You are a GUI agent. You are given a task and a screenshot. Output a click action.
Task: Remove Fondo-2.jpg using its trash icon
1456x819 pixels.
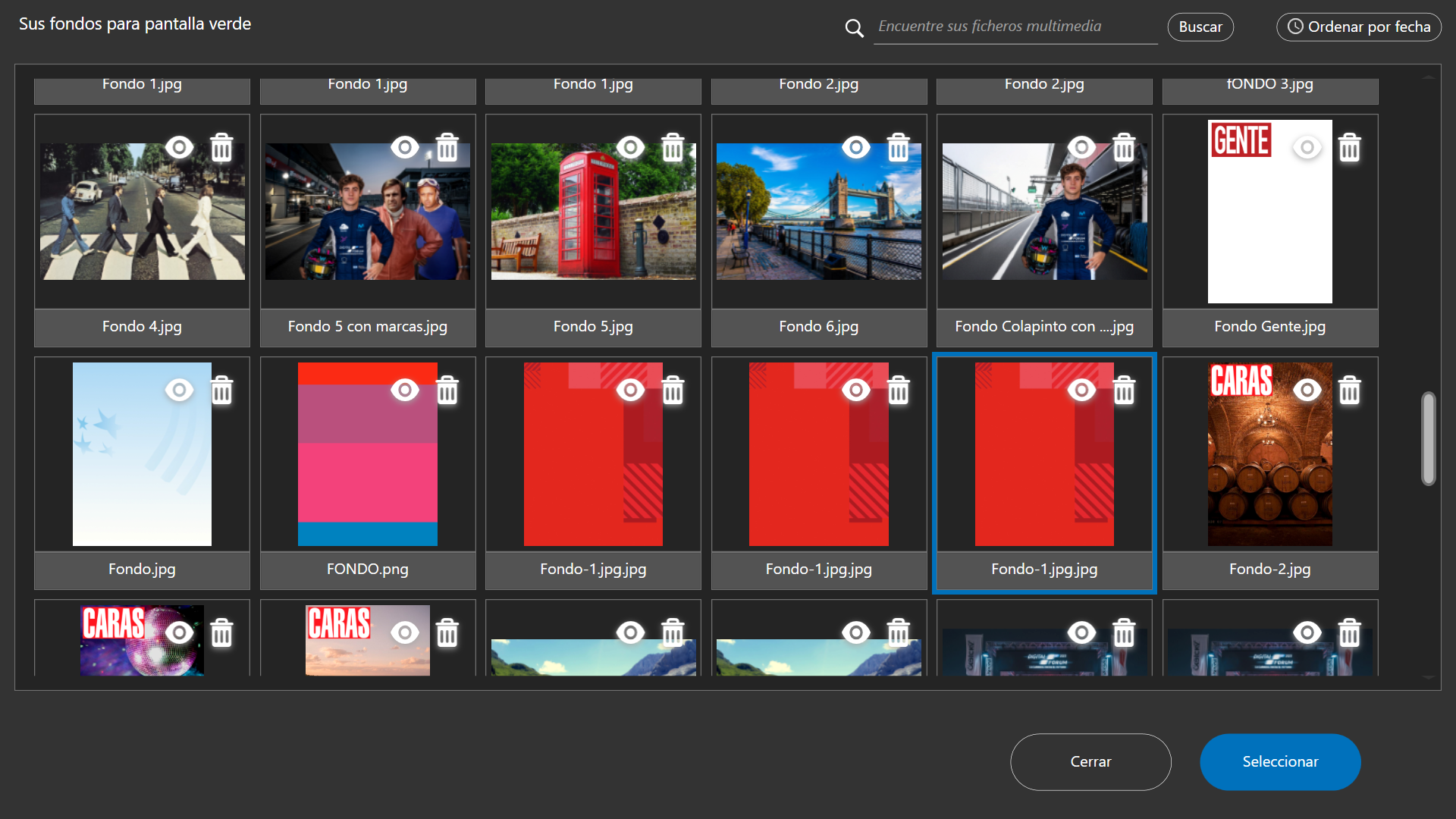coord(1350,390)
